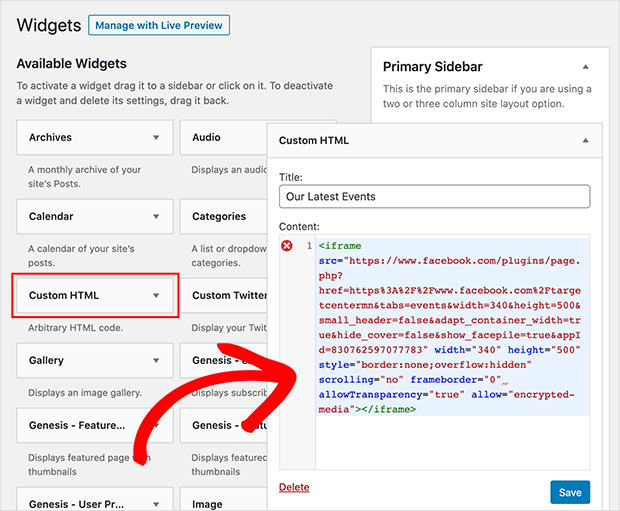
Task: Select the Audio widget title
Action: click(x=206, y=137)
